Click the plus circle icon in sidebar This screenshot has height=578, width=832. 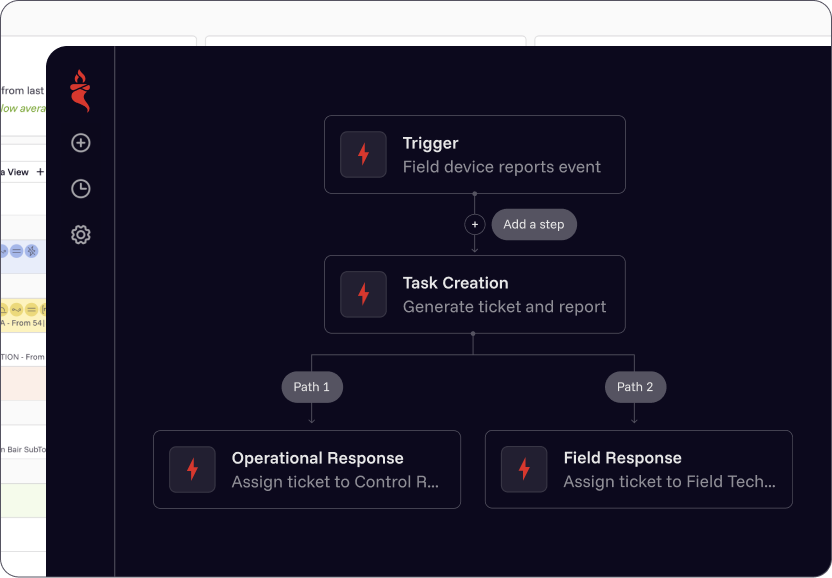(x=81, y=143)
